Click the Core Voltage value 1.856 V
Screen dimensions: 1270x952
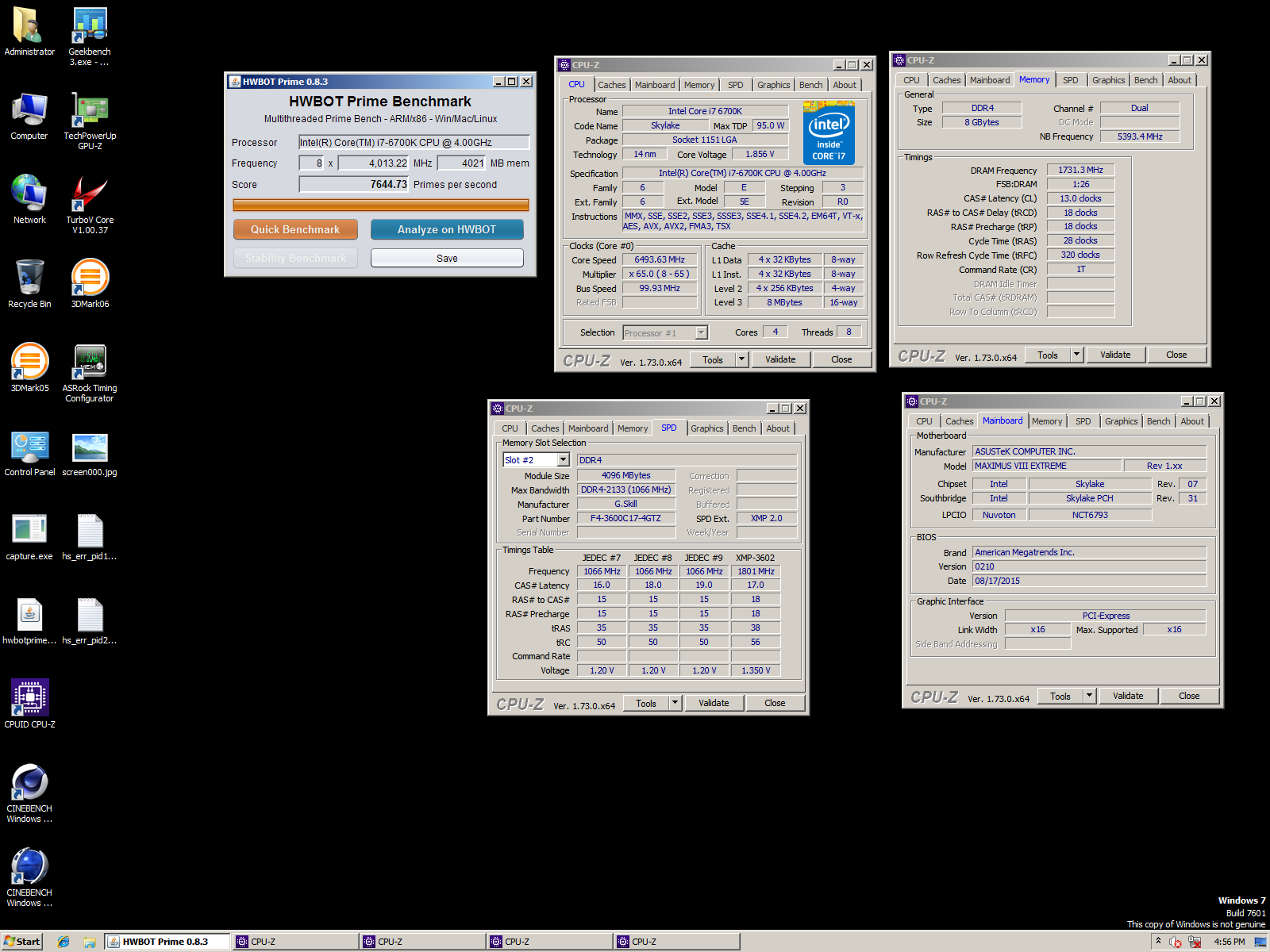click(x=760, y=154)
